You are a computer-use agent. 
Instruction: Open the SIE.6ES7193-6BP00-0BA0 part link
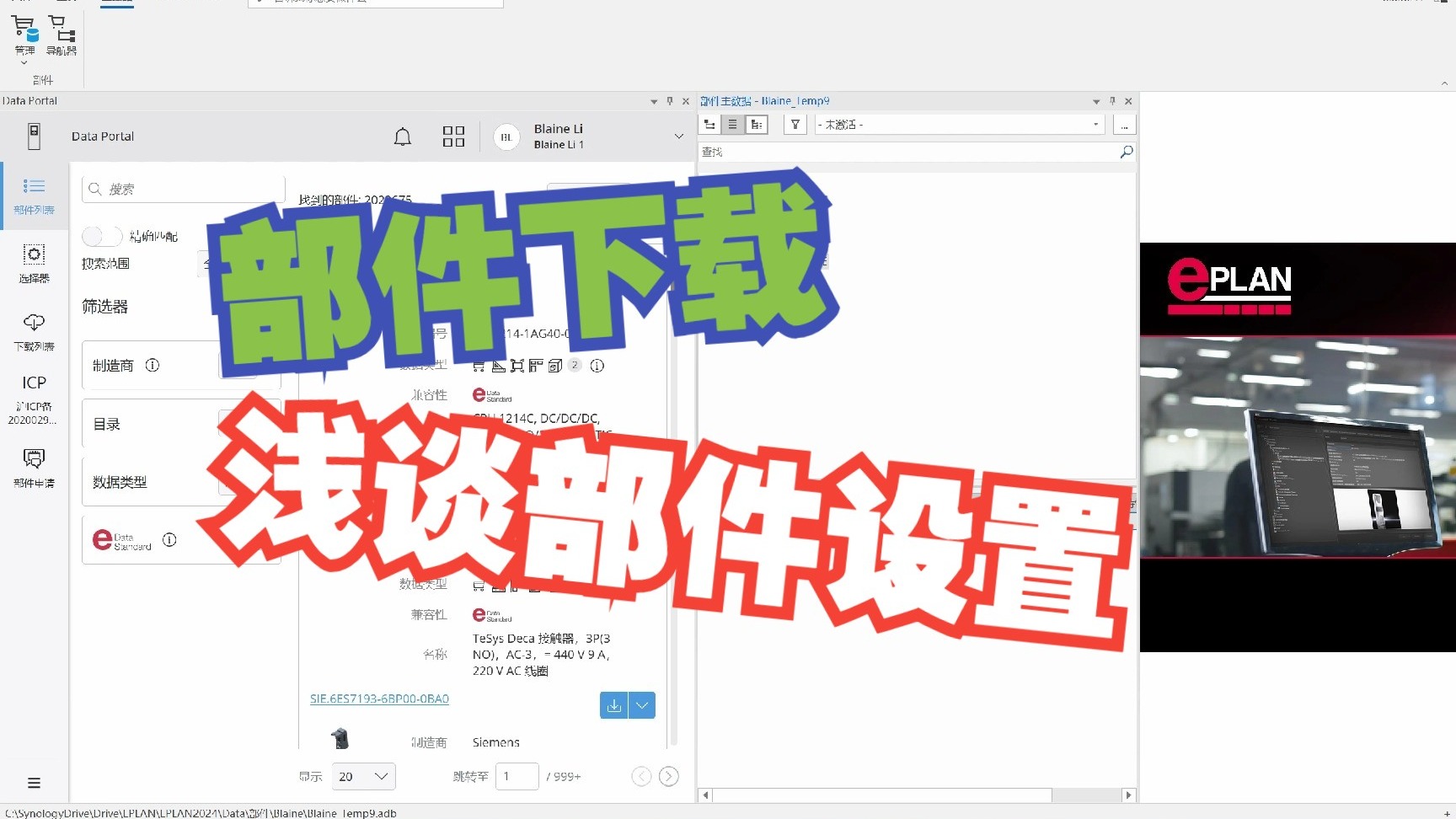coord(379,699)
